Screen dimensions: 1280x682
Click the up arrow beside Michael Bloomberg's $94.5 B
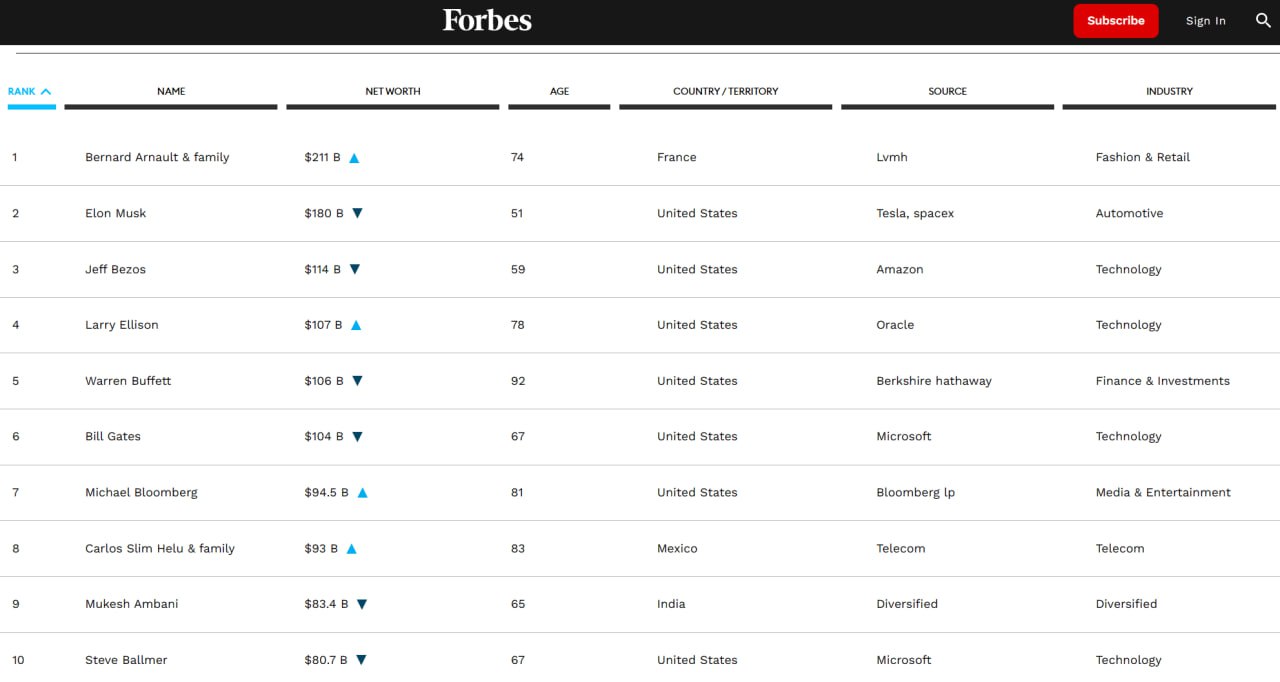coord(362,493)
